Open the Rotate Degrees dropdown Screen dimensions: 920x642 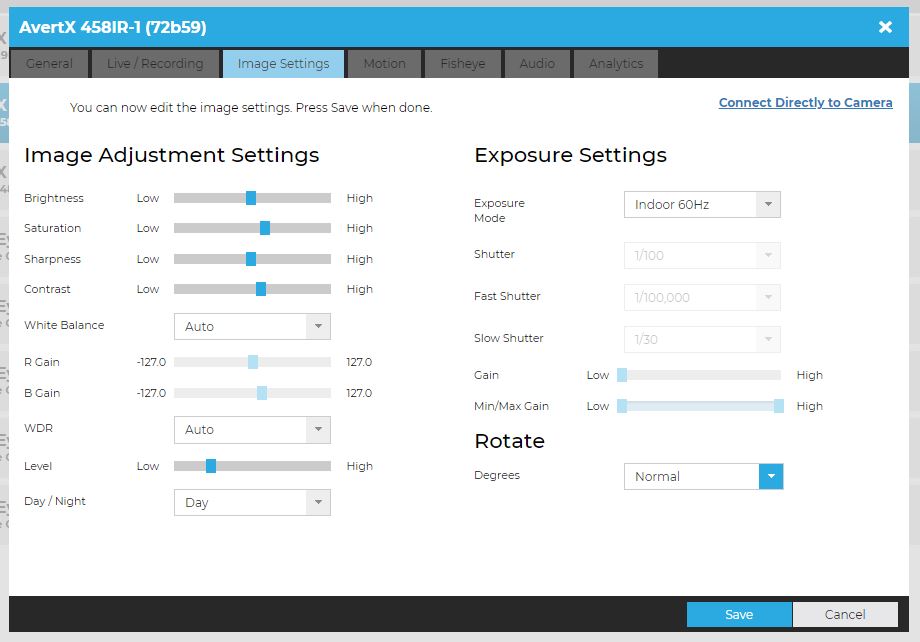(x=703, y=477)
